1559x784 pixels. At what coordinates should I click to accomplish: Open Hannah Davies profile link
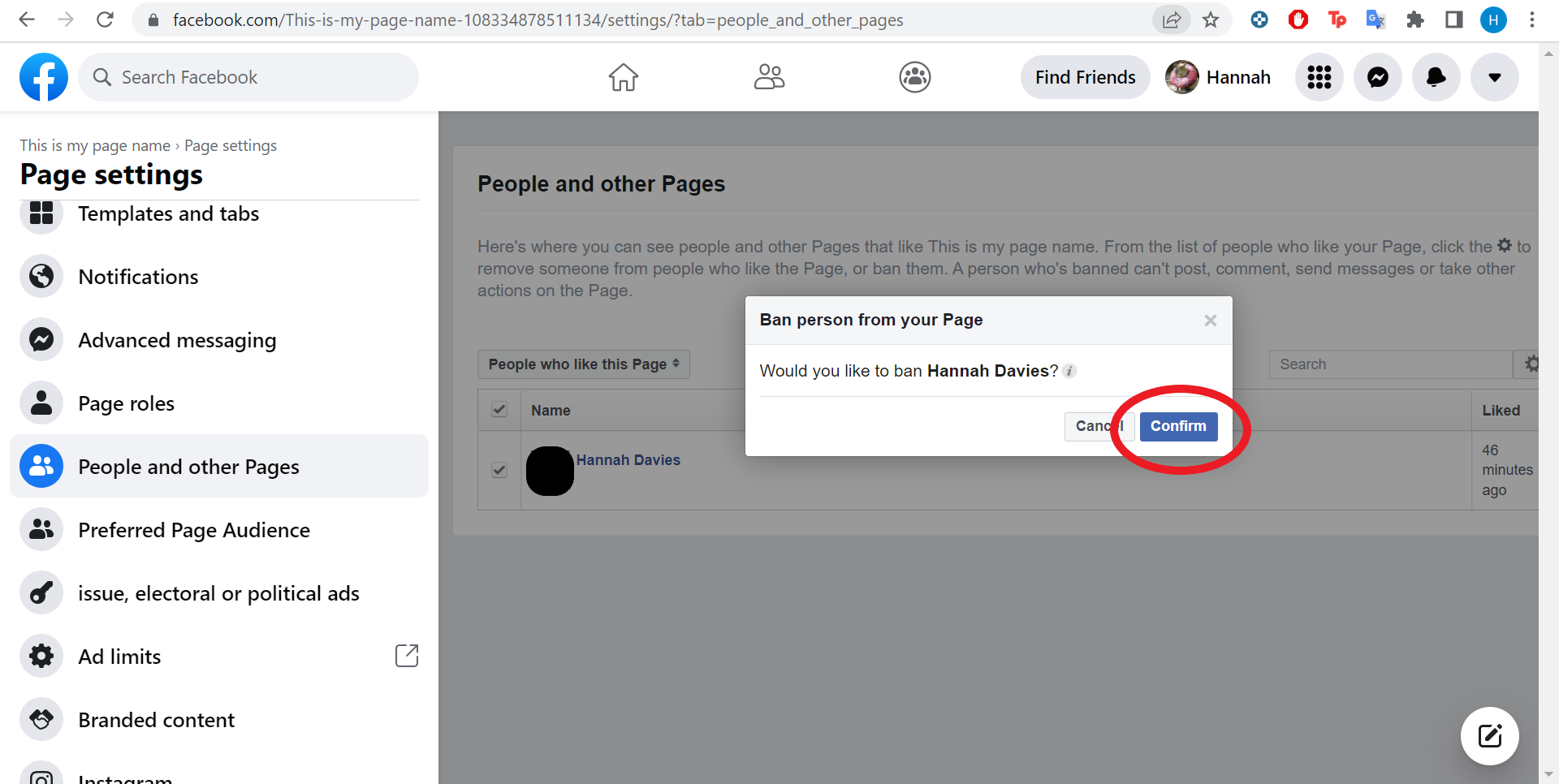coord(628,460)
